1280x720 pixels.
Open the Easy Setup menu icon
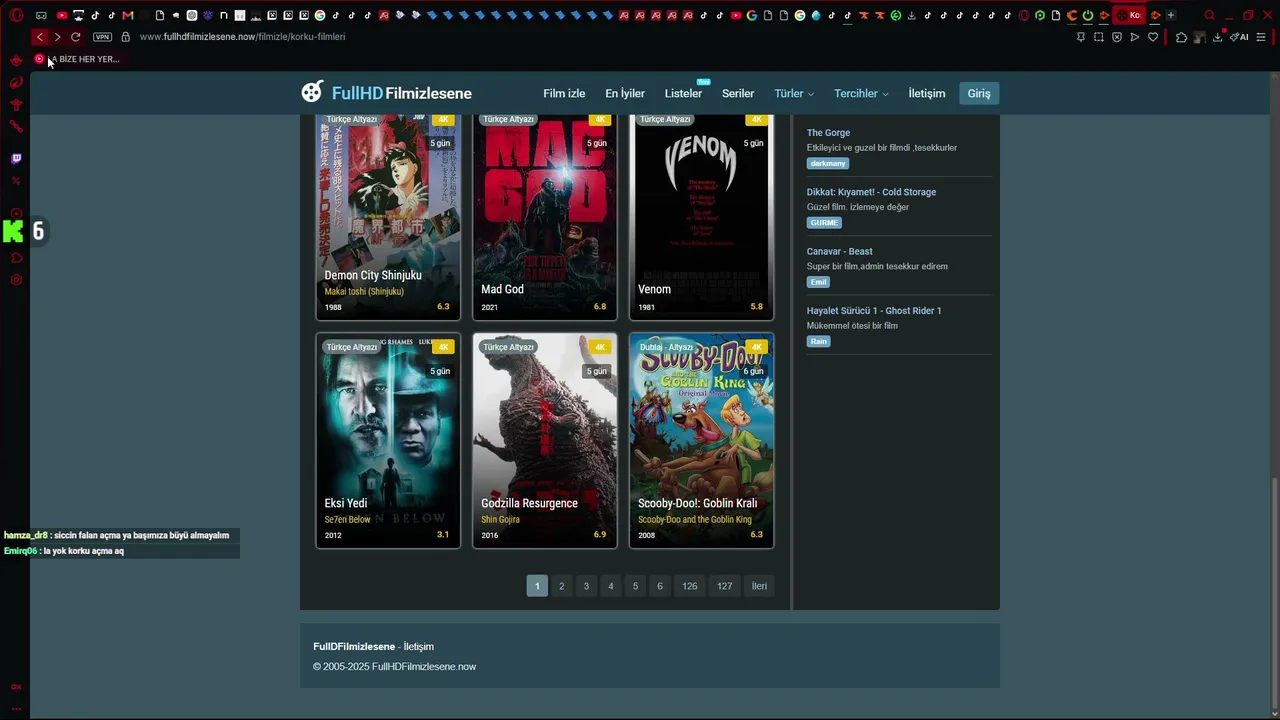click(x=1261, y=37)
